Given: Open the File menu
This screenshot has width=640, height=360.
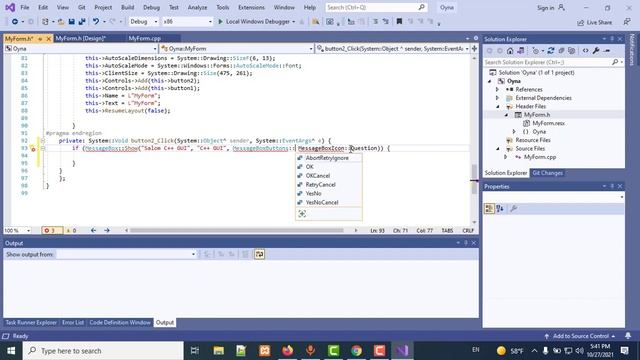Looking at the screenshot, I should (25, 7).
